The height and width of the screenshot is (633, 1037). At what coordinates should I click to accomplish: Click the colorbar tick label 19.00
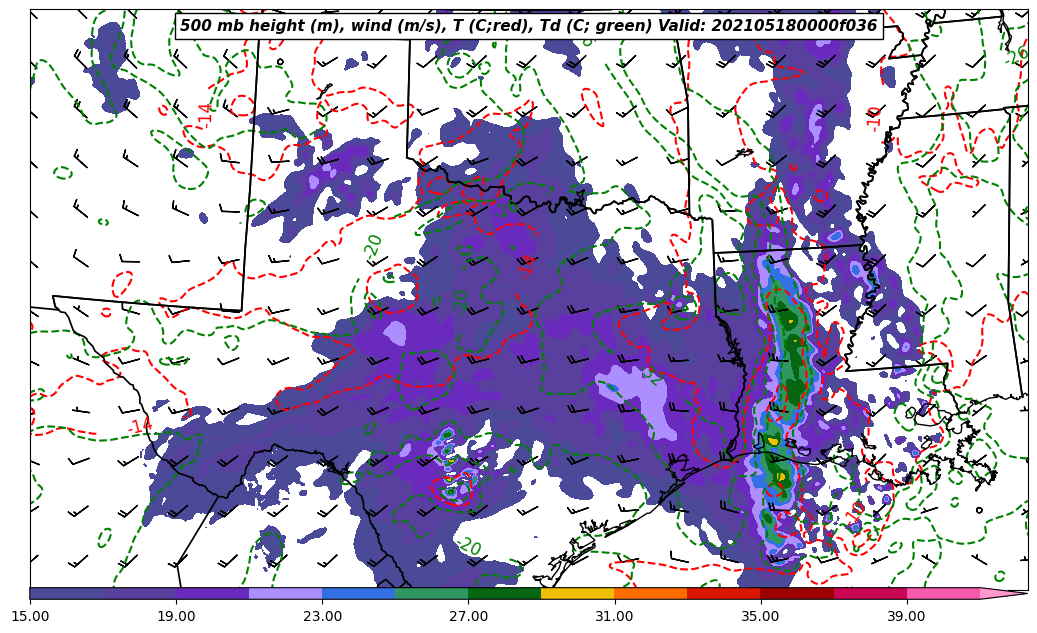(176, 616)
